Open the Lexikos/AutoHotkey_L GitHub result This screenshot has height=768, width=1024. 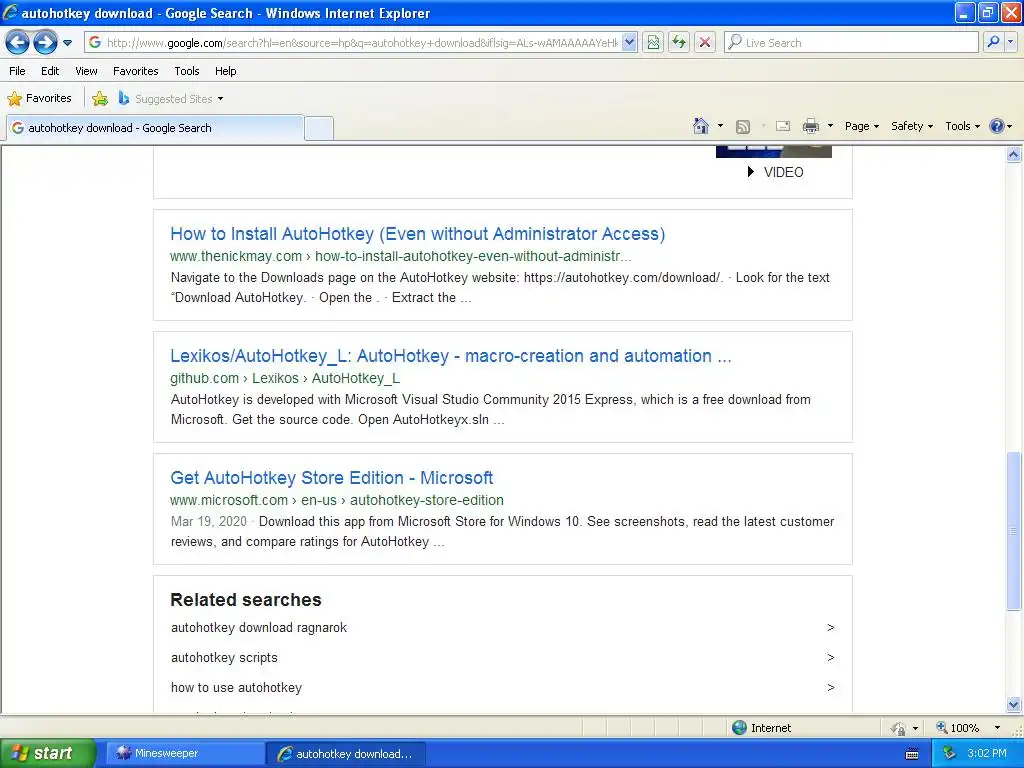coord(451,356)
